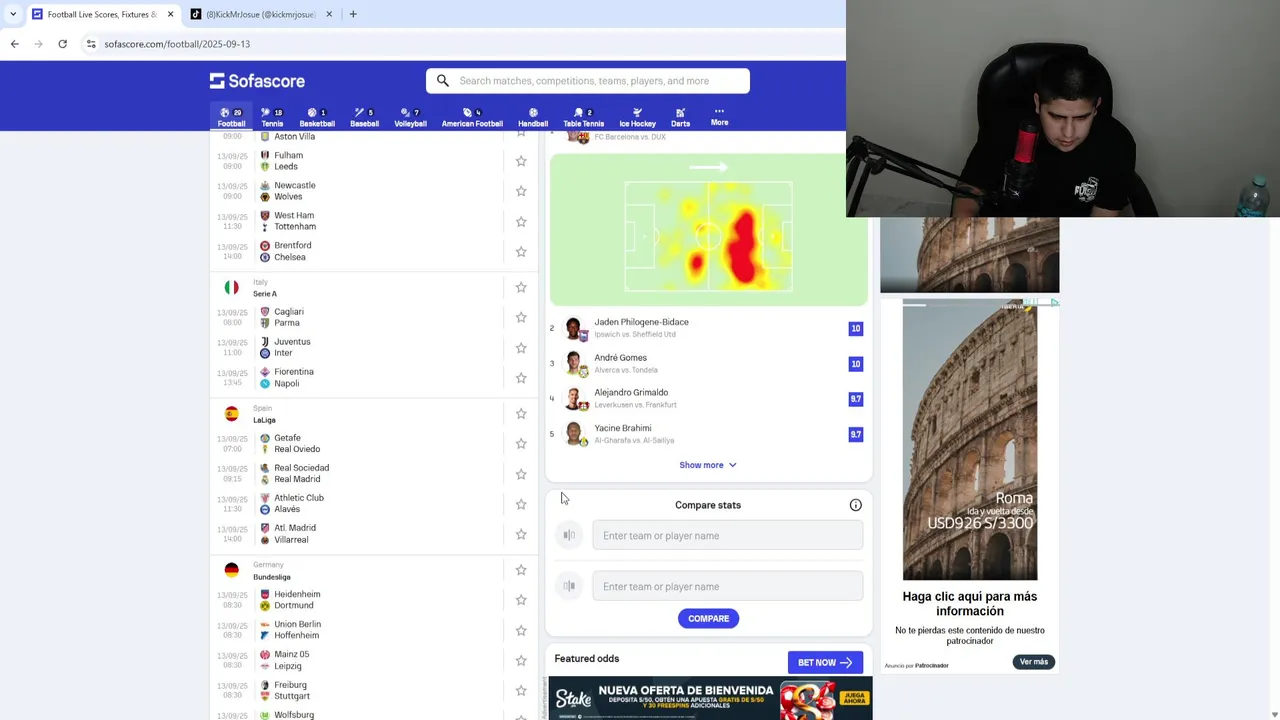Open the browser tab search dropdown

click(13, 14)
